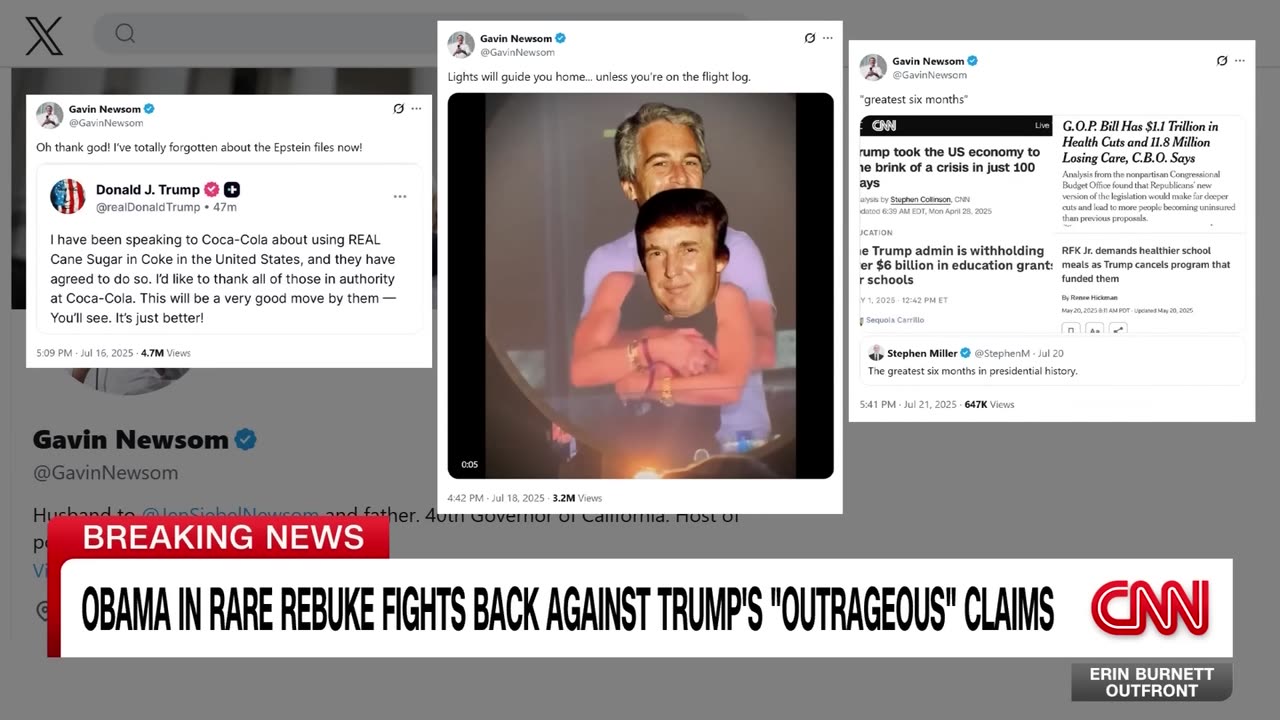Play the video in the flight log tweet
Screen dimensions: 1280x720
640,286
